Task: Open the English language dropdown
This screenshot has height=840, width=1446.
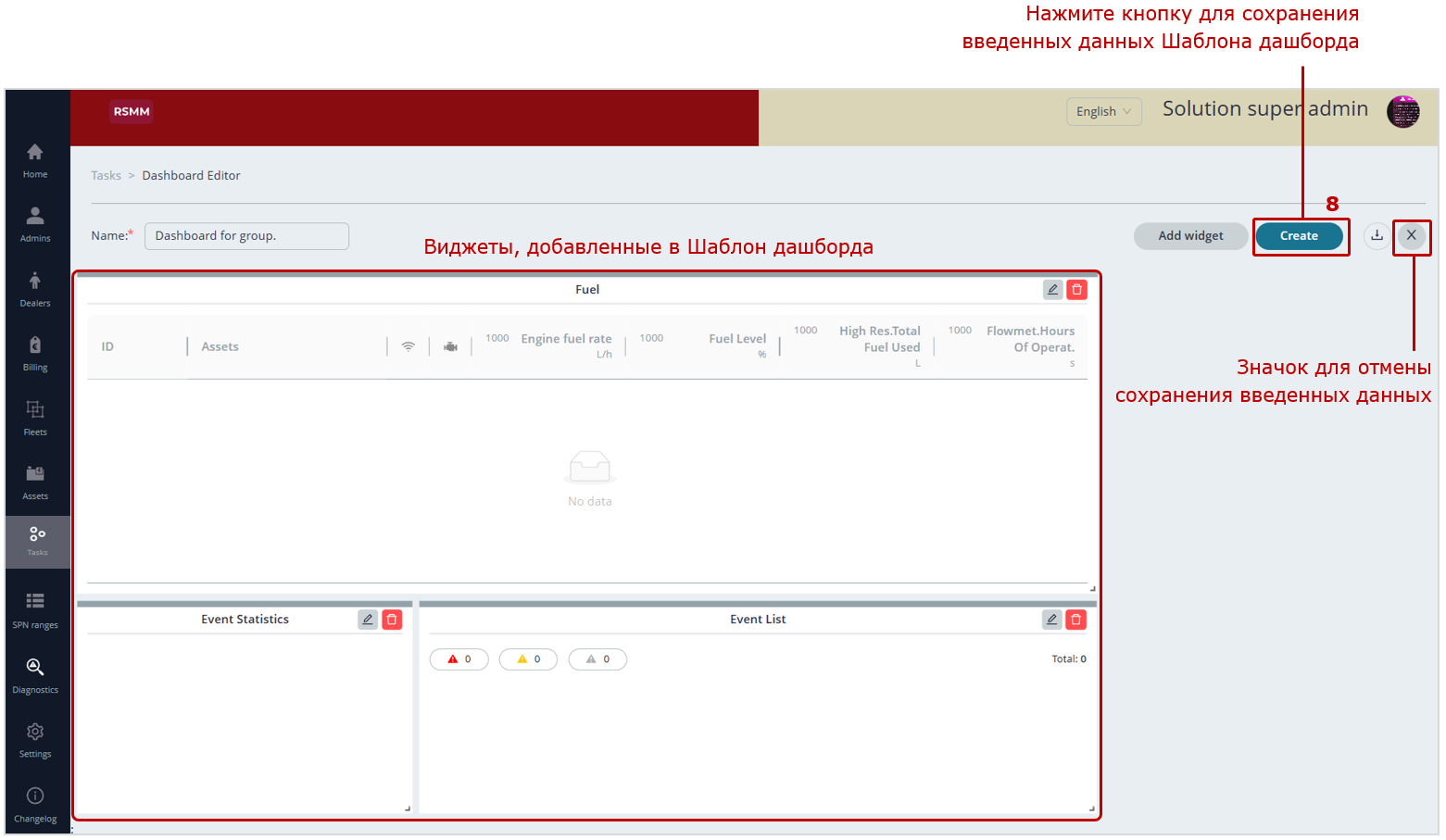Action: pos(1103,111)
